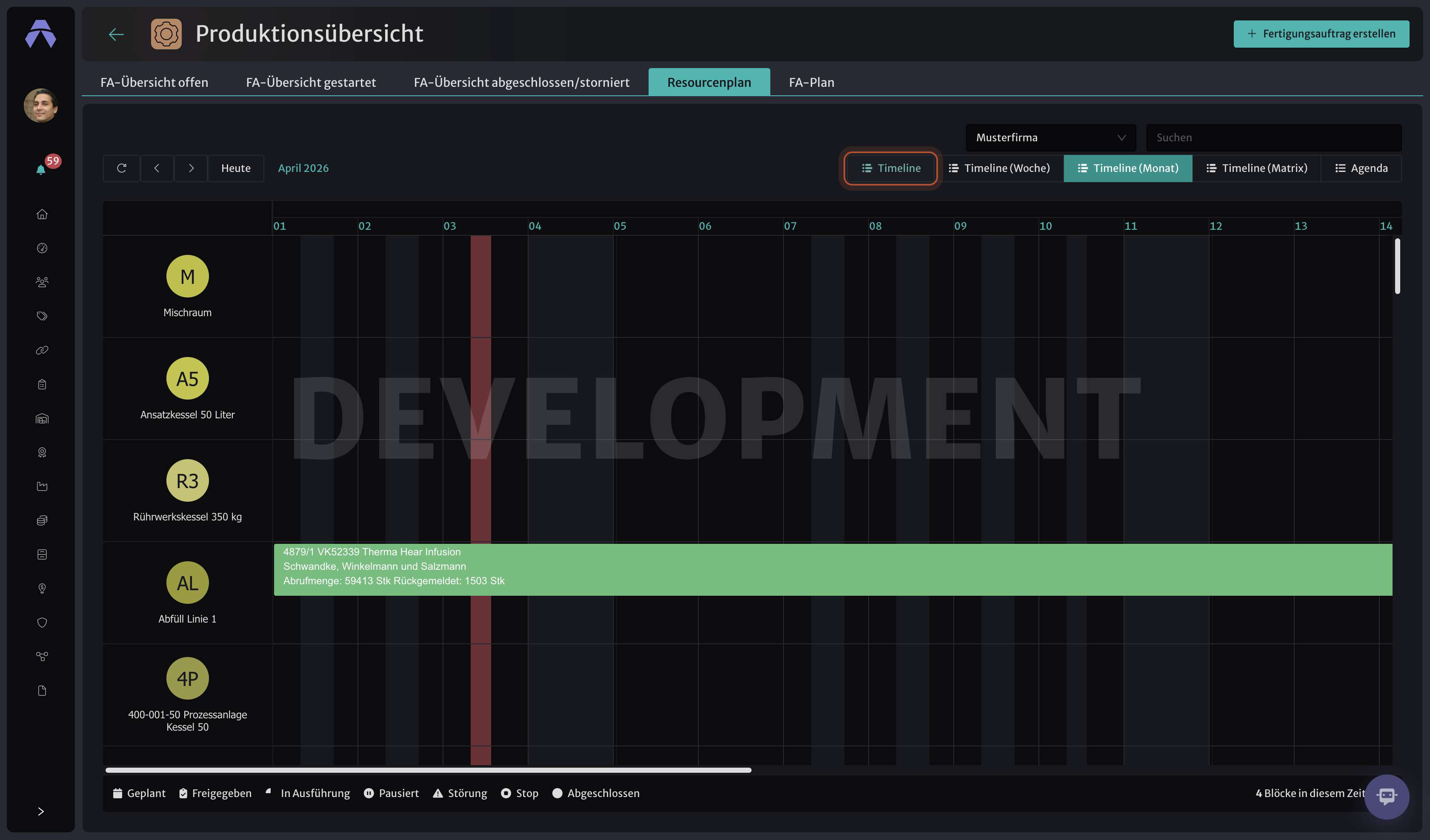
Task: Expand the sidebar with the bottom chevron
Action: click(x=41, y=811)
